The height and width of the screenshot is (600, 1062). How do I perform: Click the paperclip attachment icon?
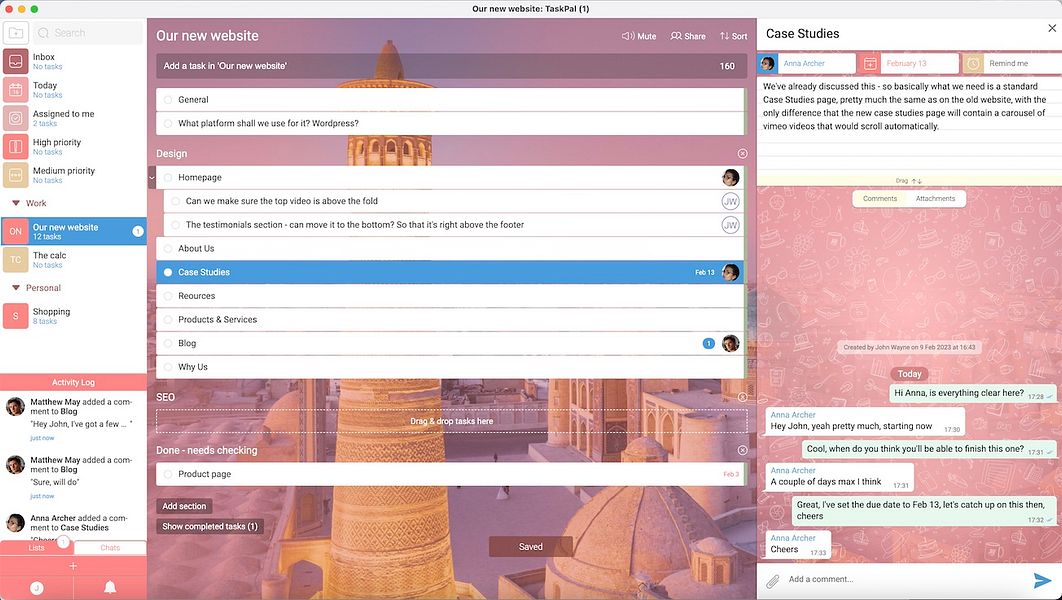[x=773, y=580]
